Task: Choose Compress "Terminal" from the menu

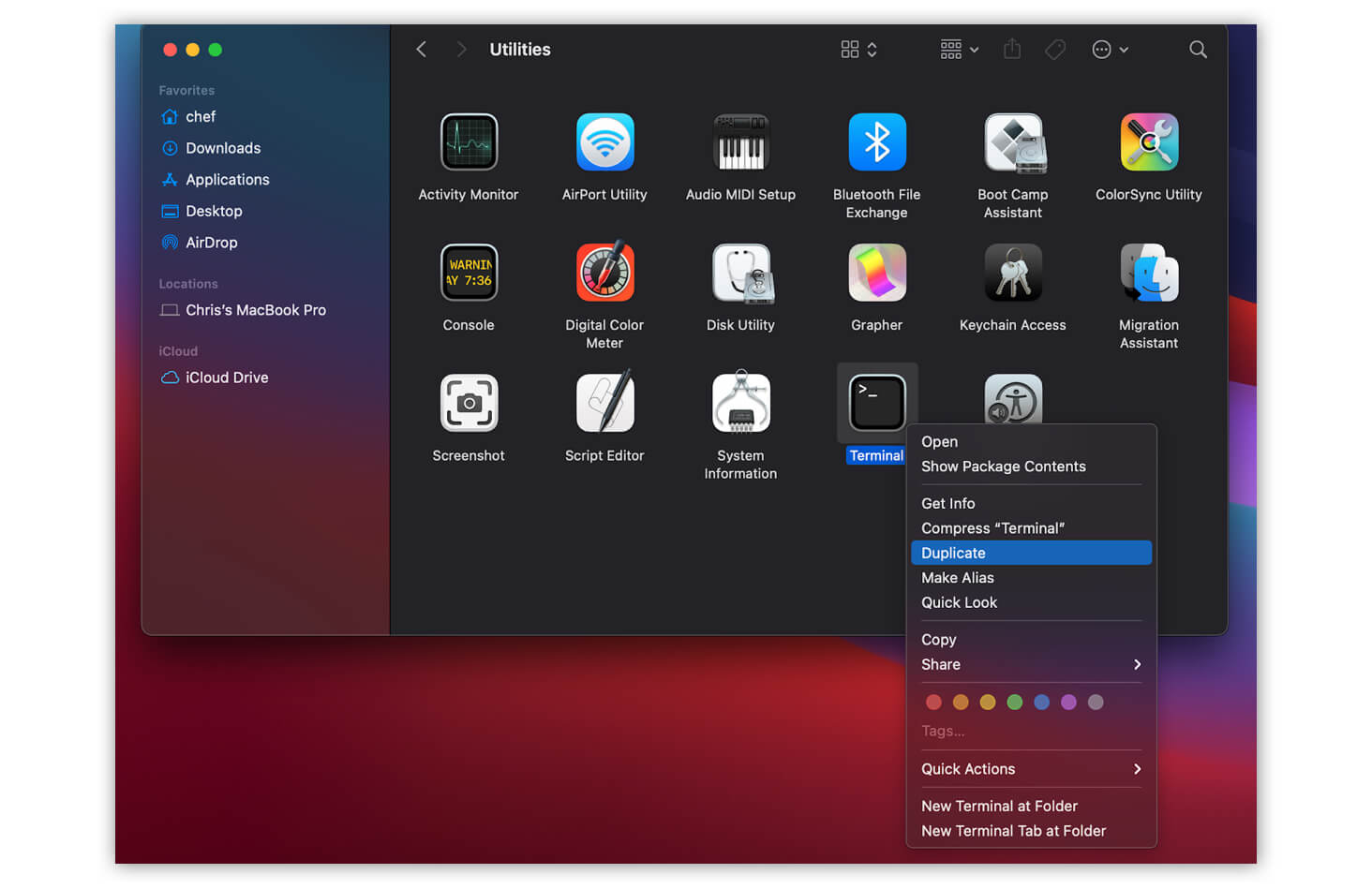Action: pyautogui.click(x=992, y=527)
